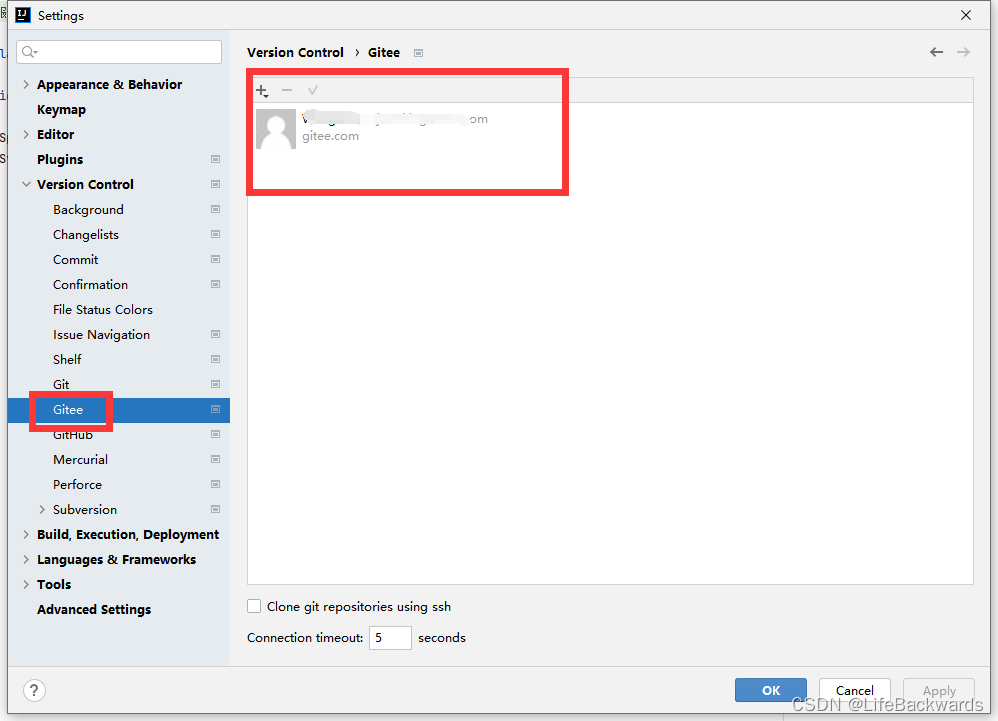
Task: Click the forward navigation arrow
Action: [x=963, y=52]
